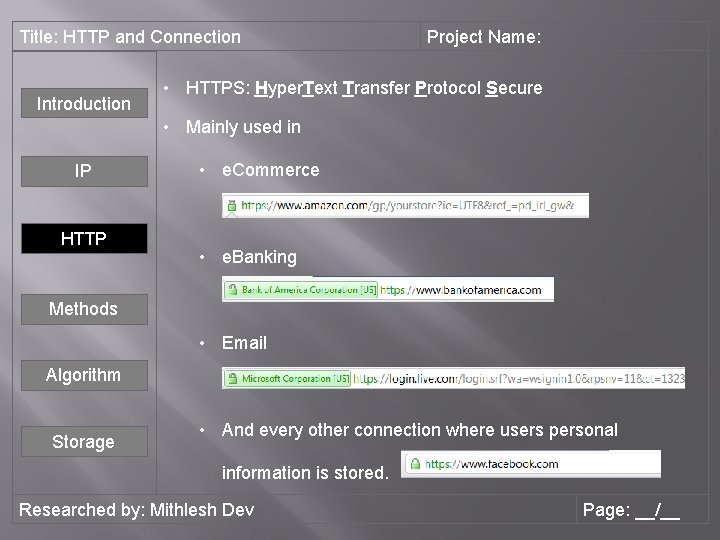Click 'And every other connection where users personal' text
The image size is (720, 540).
coord(420,430)
